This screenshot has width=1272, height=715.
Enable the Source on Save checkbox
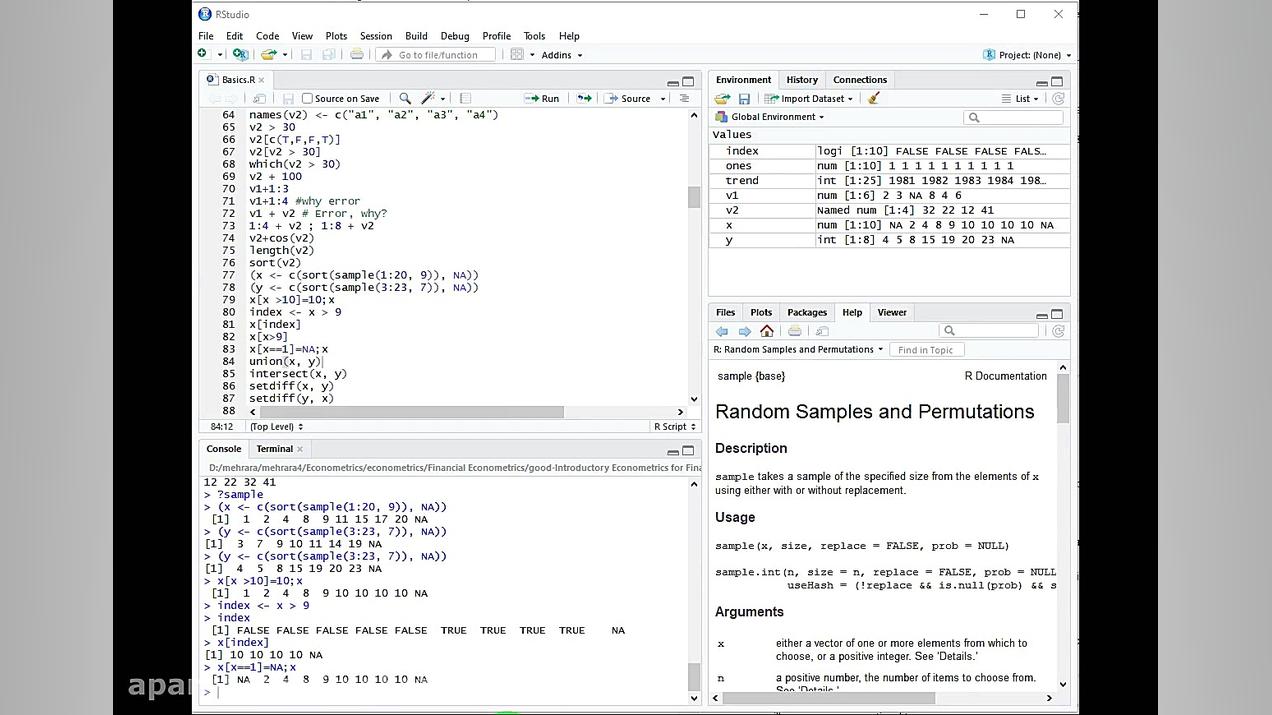(x=308, y=98)
